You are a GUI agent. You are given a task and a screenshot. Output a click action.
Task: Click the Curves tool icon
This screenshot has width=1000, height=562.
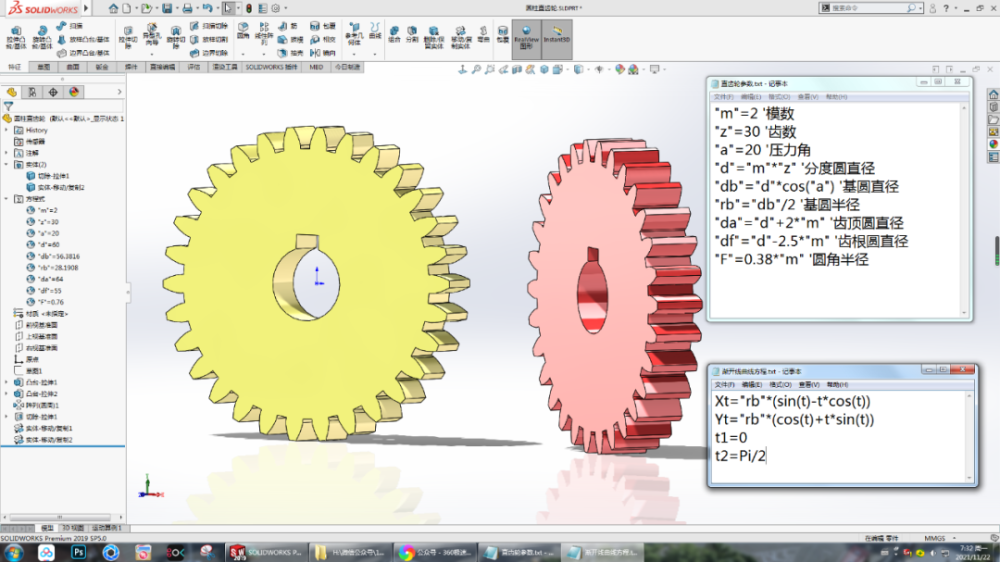coord(375,31)
